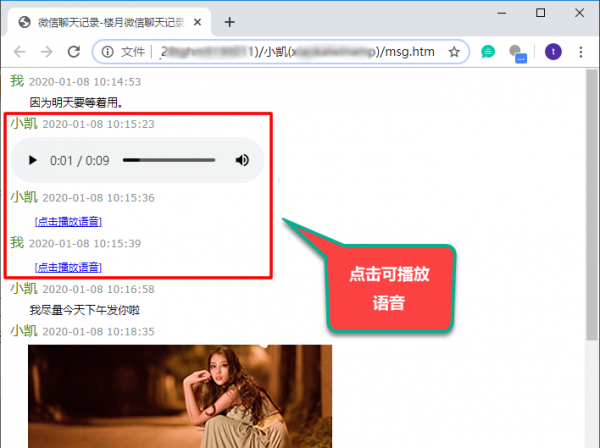The image size is (600, 448).
Task: Open a new browser tab
Action: click(x=229, y=21)
